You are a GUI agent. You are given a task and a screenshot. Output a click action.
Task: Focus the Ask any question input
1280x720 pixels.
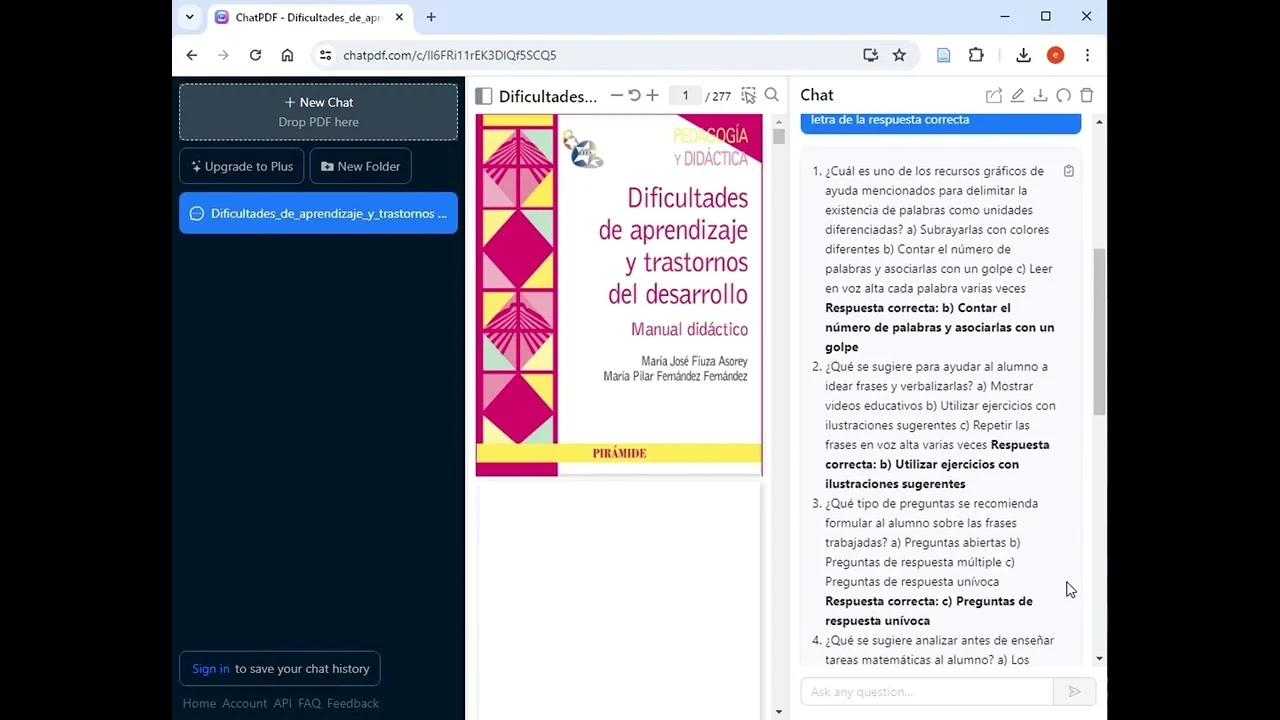point(926,692)
